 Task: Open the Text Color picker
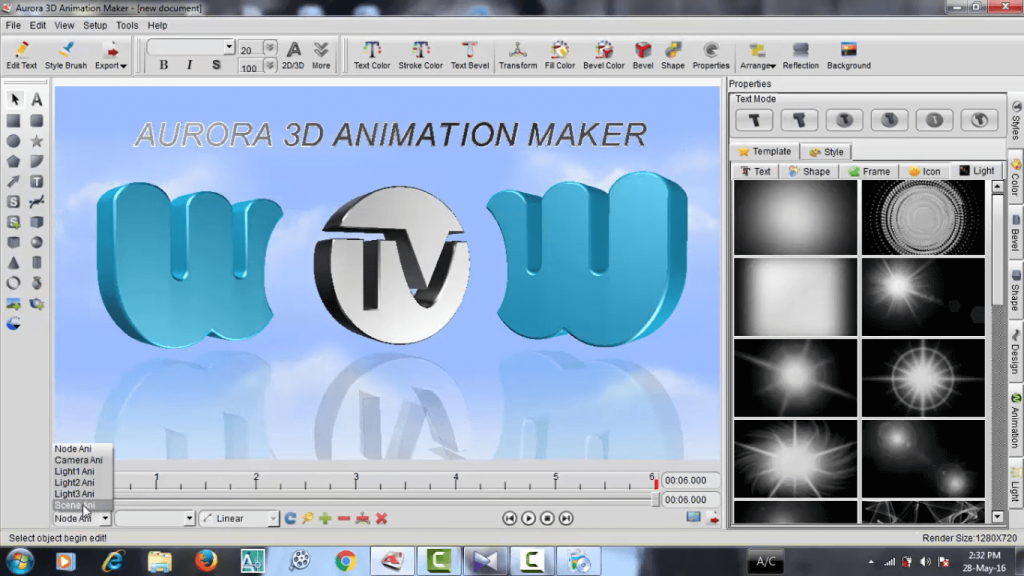coord(372,55)
